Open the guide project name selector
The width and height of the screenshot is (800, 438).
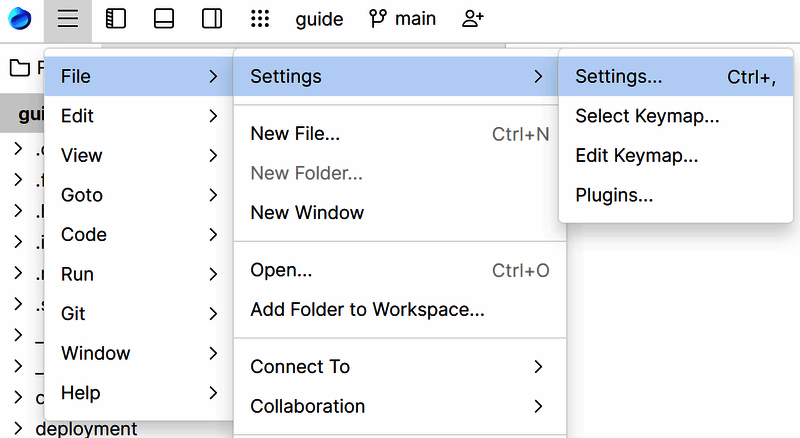tap(319, 19)
